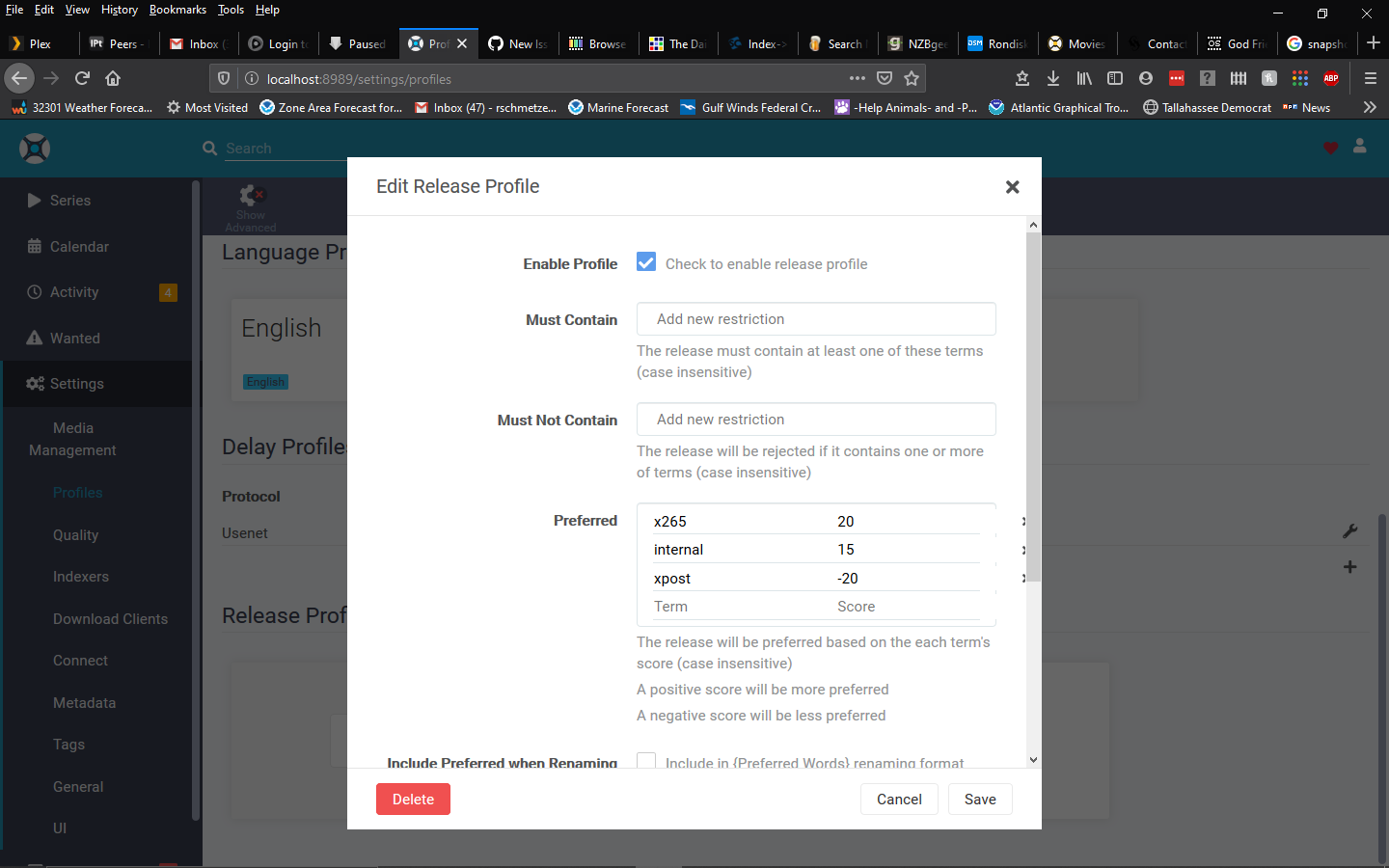Open the Firefox hamburger menu
Viewport: 1389px width, 868px height.
[x=1370, y=79]
